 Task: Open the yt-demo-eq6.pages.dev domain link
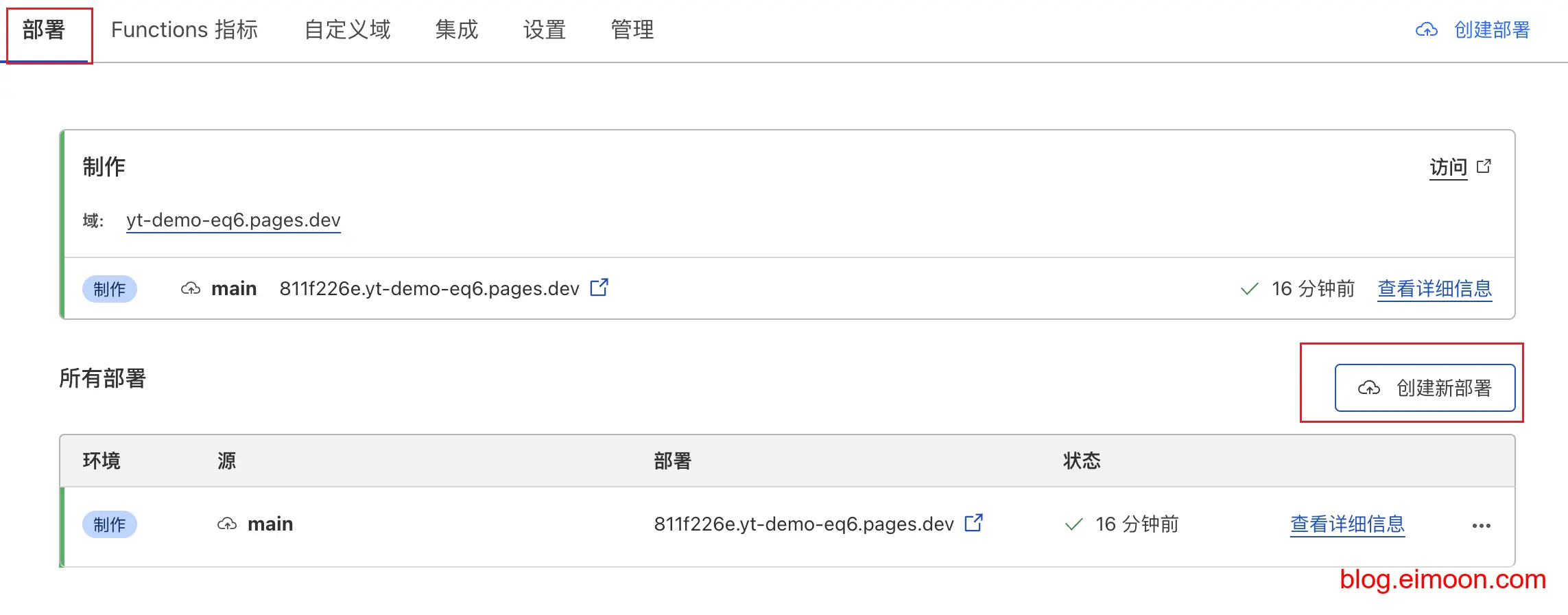233,220
